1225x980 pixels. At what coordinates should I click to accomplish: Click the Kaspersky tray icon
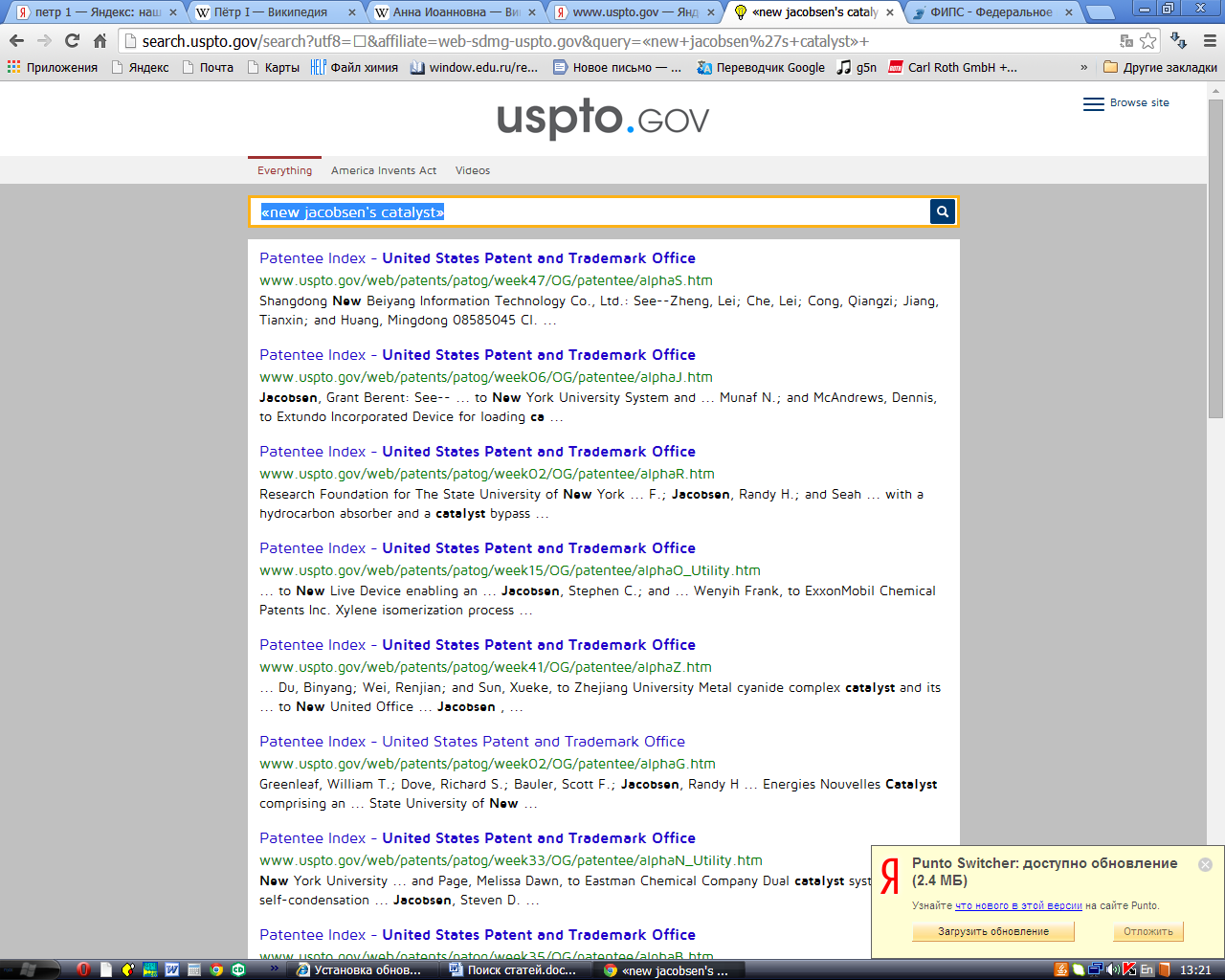(x=1129, y=969)
